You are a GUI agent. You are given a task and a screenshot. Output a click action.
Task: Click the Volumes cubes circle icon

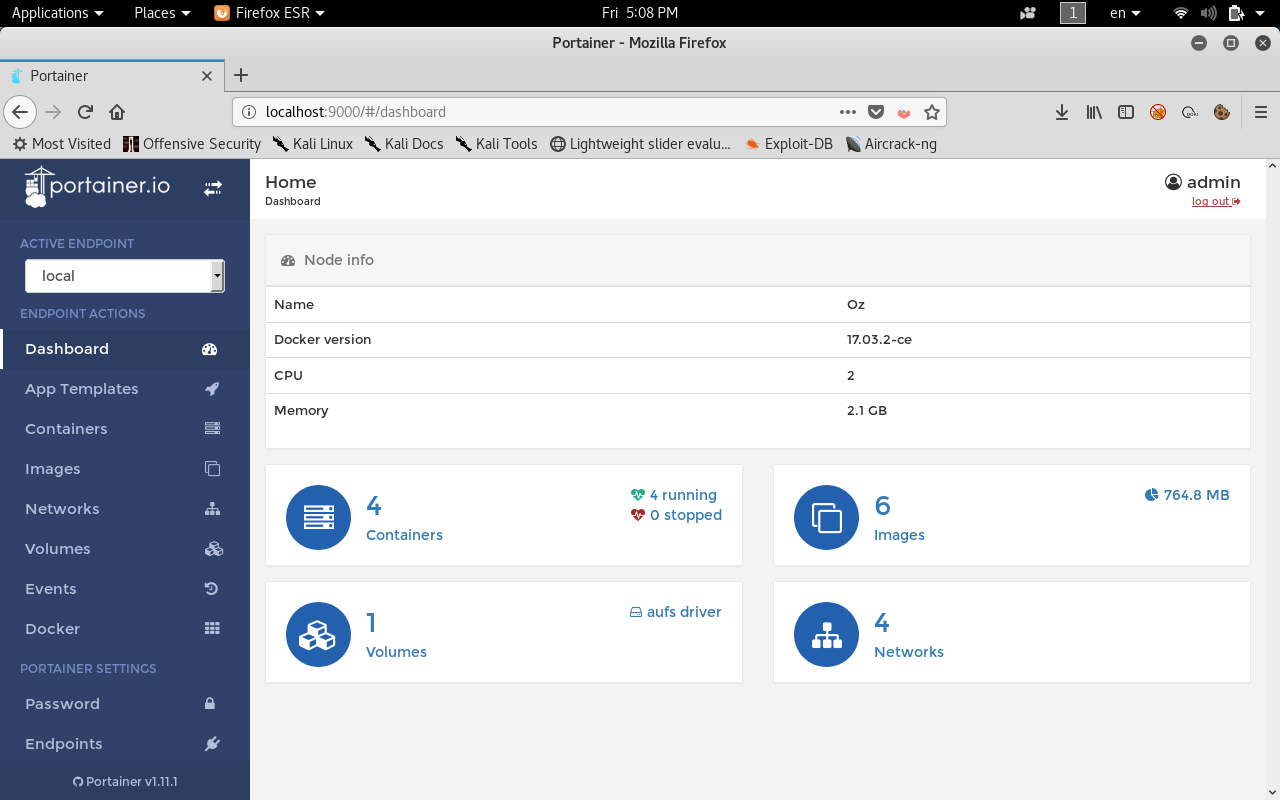318,634
